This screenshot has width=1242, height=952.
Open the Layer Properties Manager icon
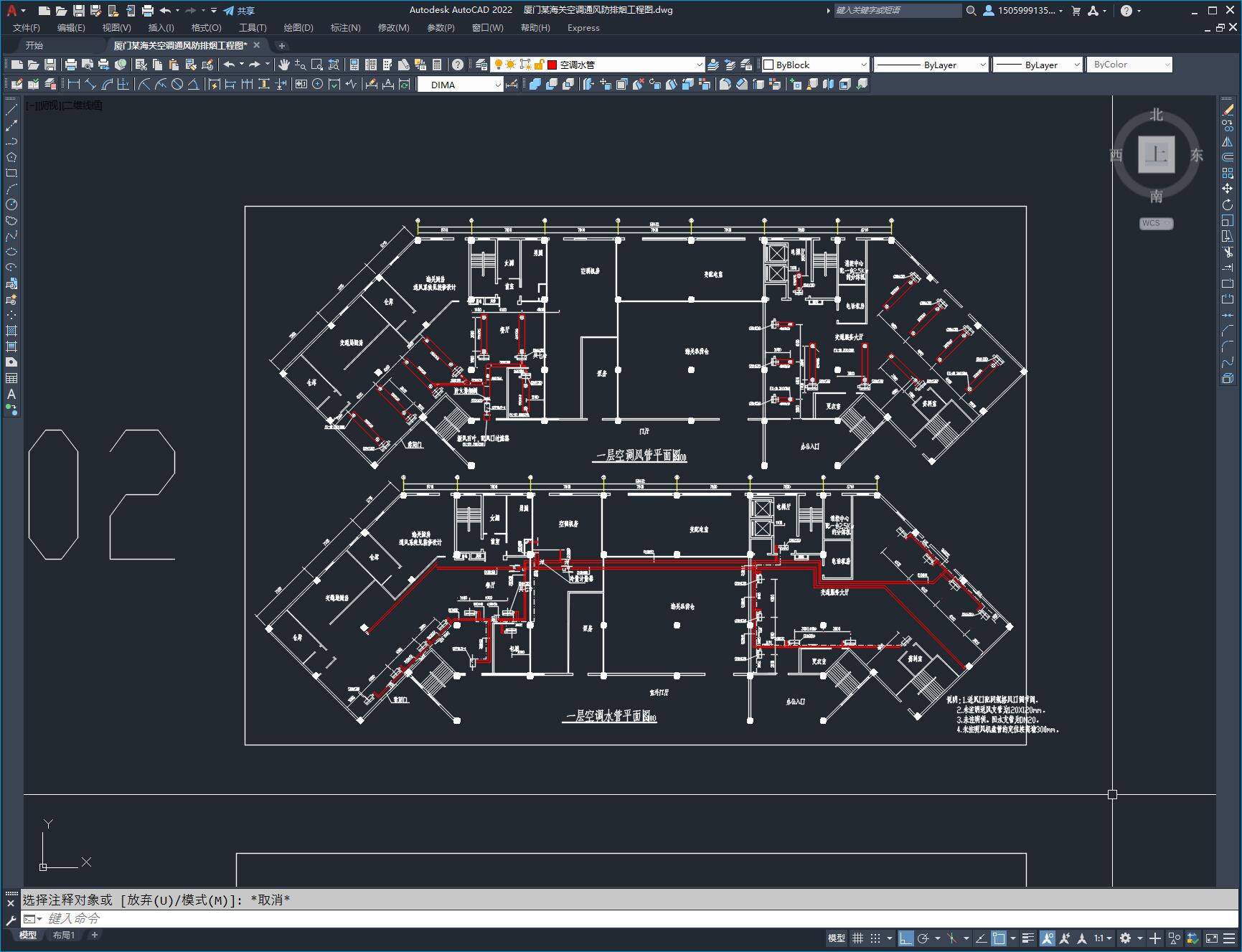[481, 65]
